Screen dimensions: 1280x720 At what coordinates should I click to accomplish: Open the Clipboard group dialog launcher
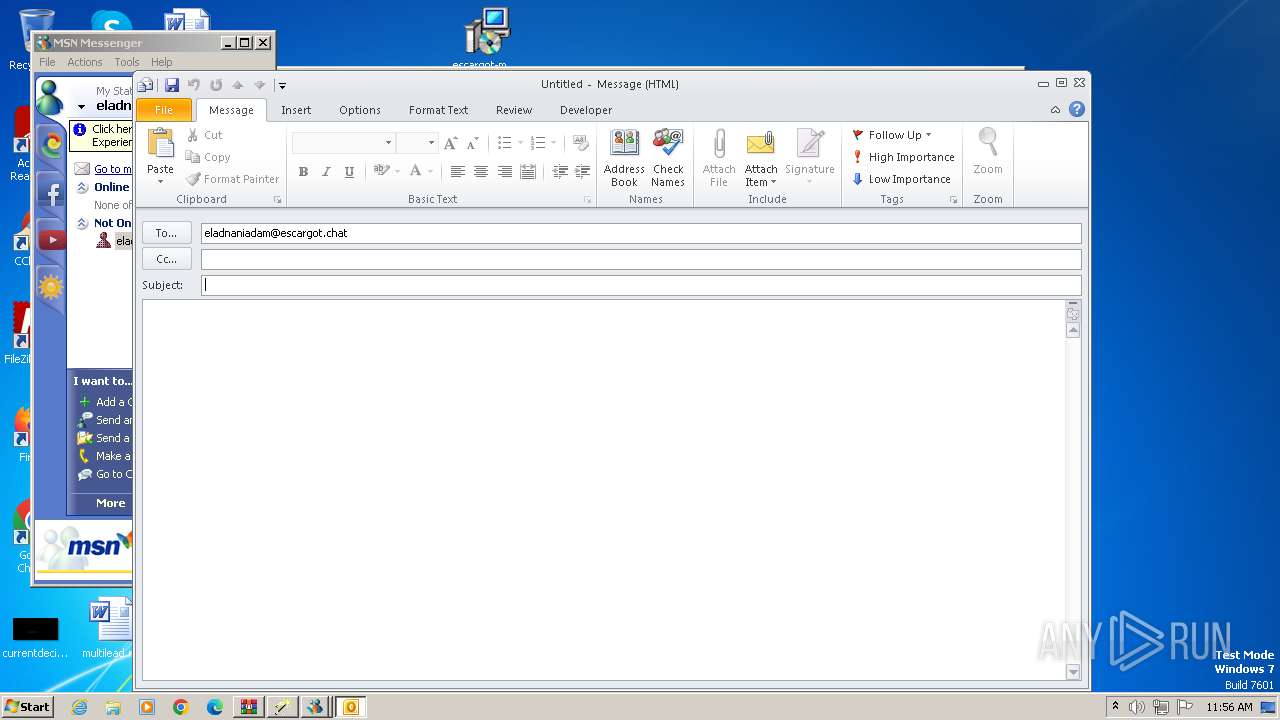pyautogui.click(x=277, y=200)
